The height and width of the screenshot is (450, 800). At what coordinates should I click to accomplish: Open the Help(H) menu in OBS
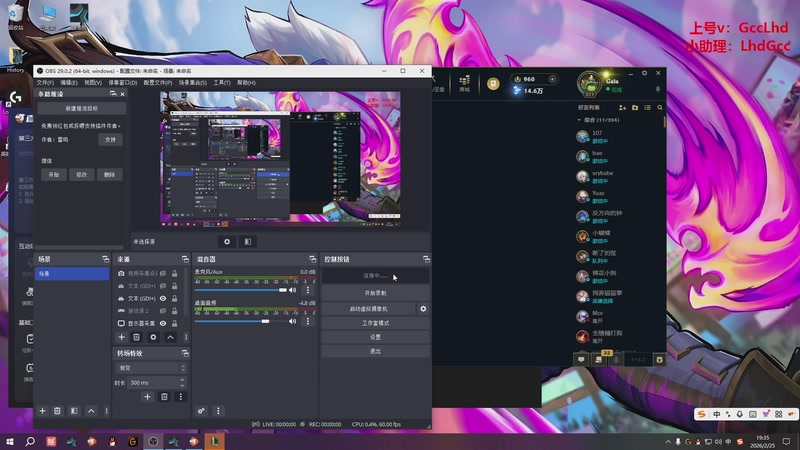(x=246, y=83)
